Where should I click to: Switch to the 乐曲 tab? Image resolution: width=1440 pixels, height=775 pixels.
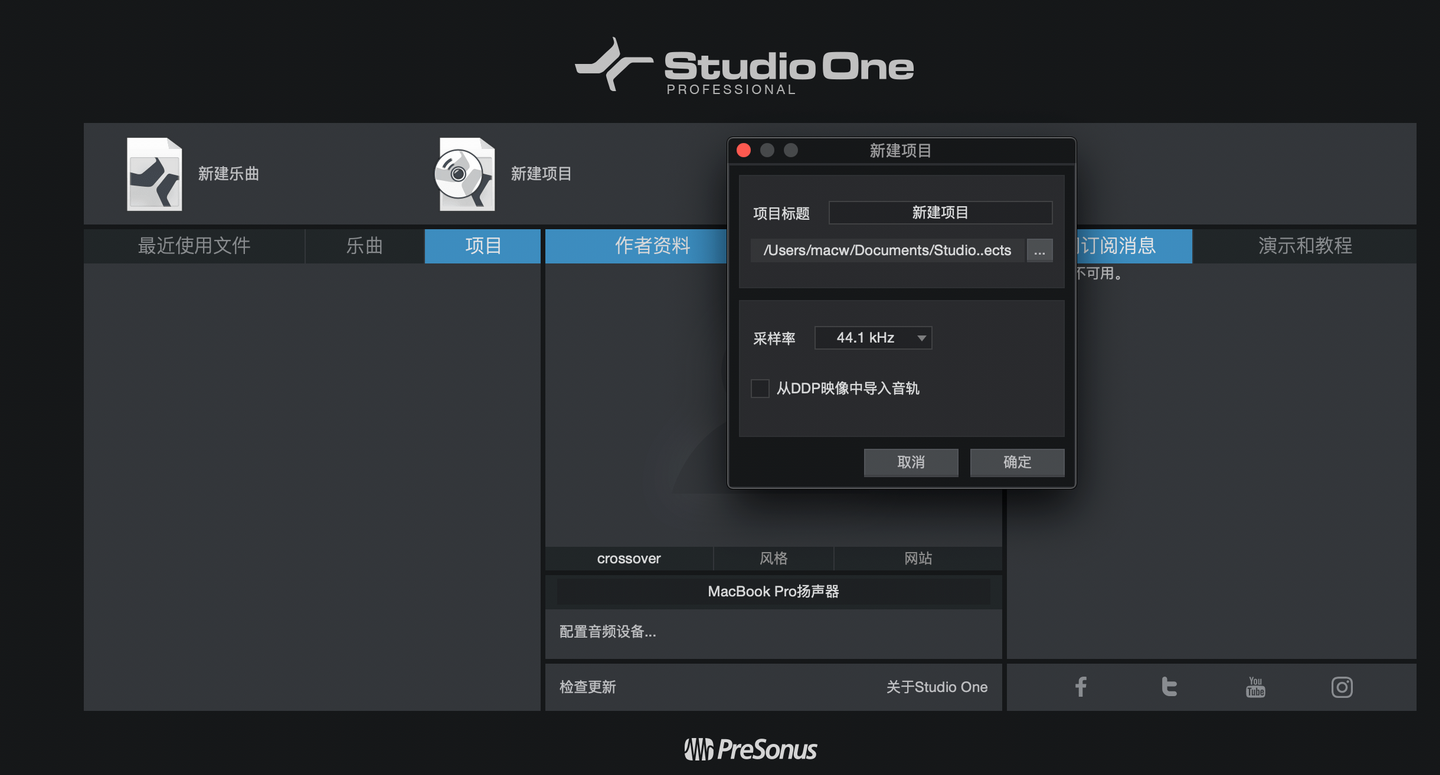point(365,246)
